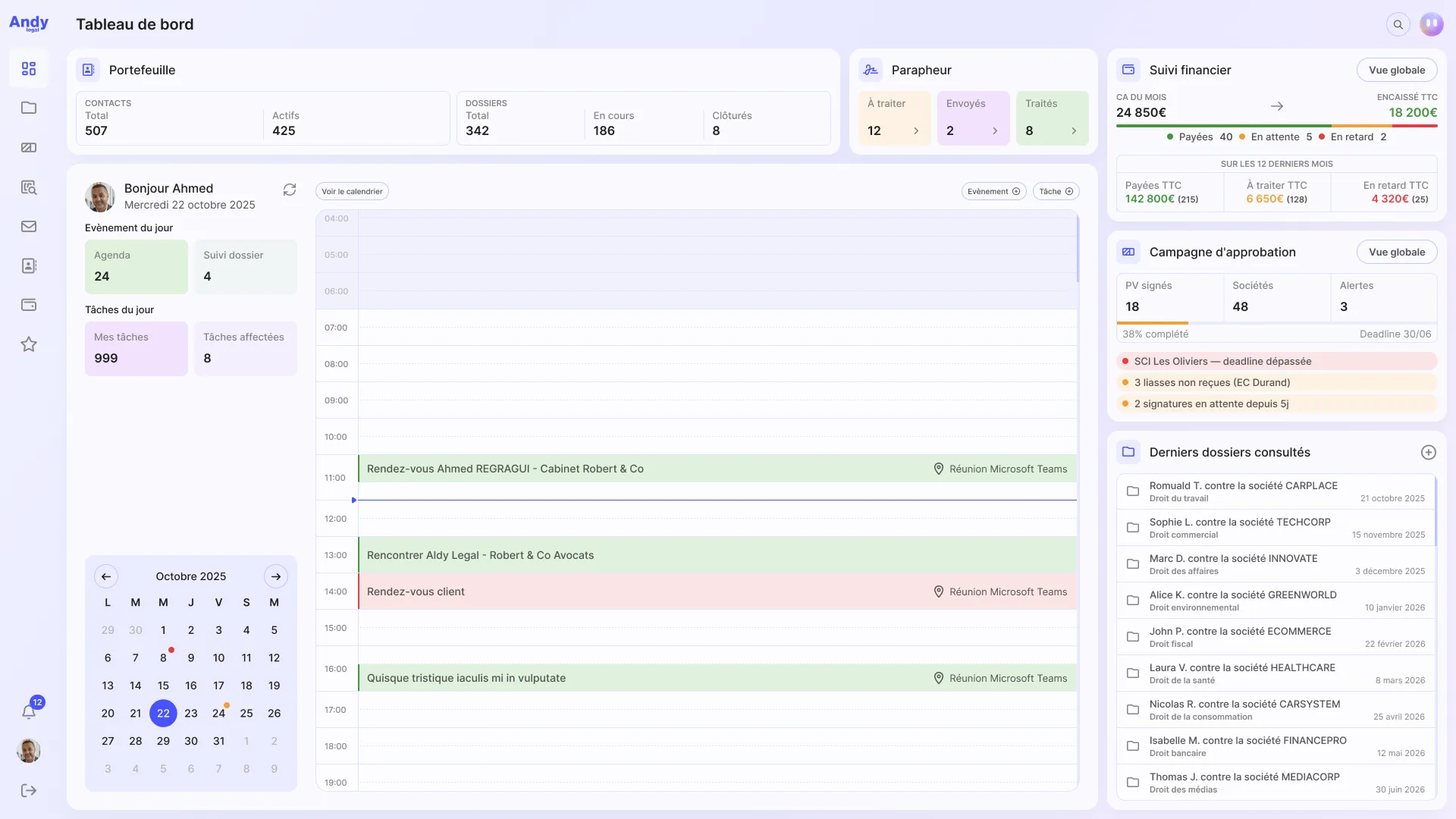Image resolution: width=1456 pixels, height=819 pixels.
Task: Open the Agenda 24 tile
Action: click(136, 267)
